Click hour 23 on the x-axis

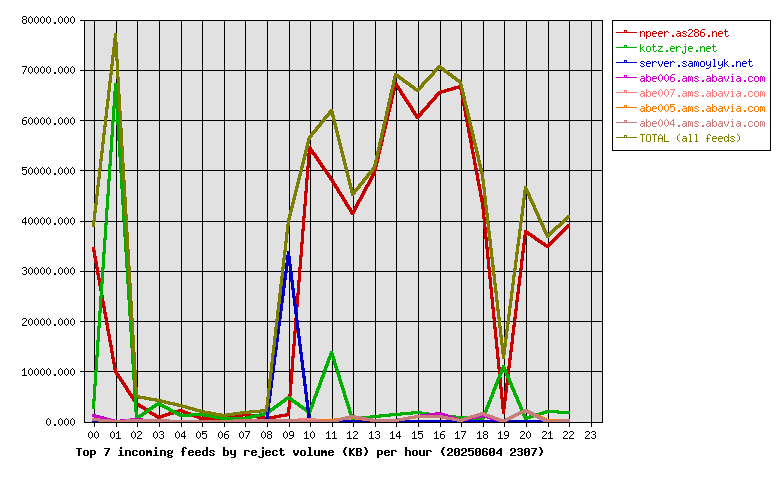[x=590, y=435]
